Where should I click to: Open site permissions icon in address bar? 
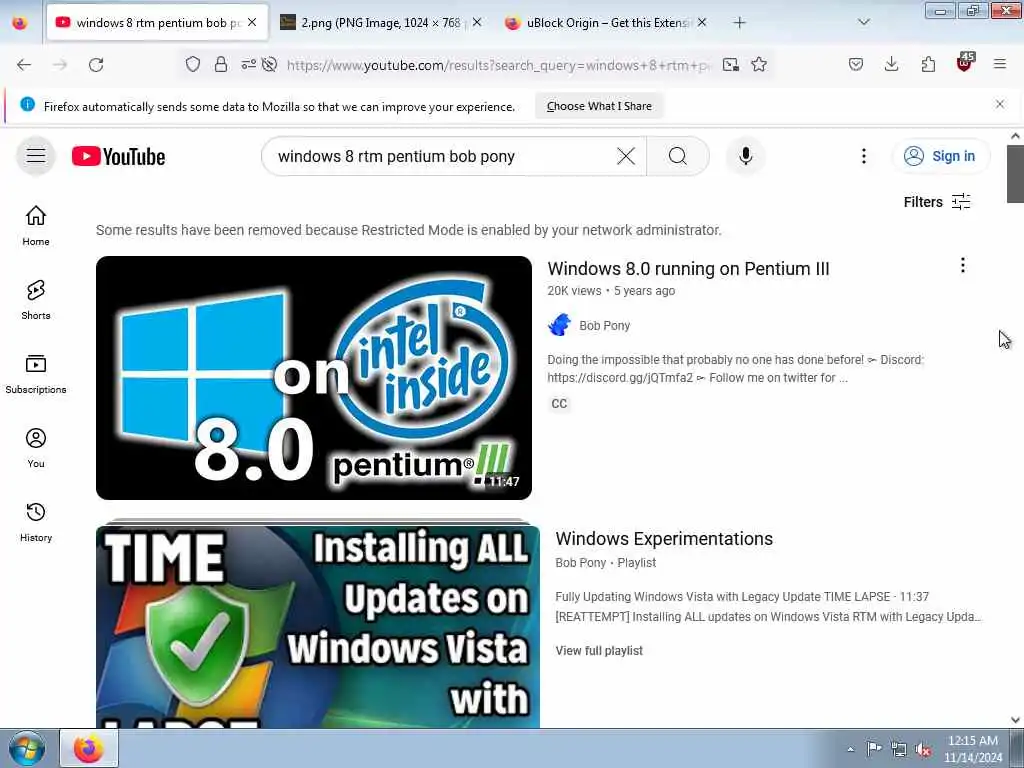248,64
